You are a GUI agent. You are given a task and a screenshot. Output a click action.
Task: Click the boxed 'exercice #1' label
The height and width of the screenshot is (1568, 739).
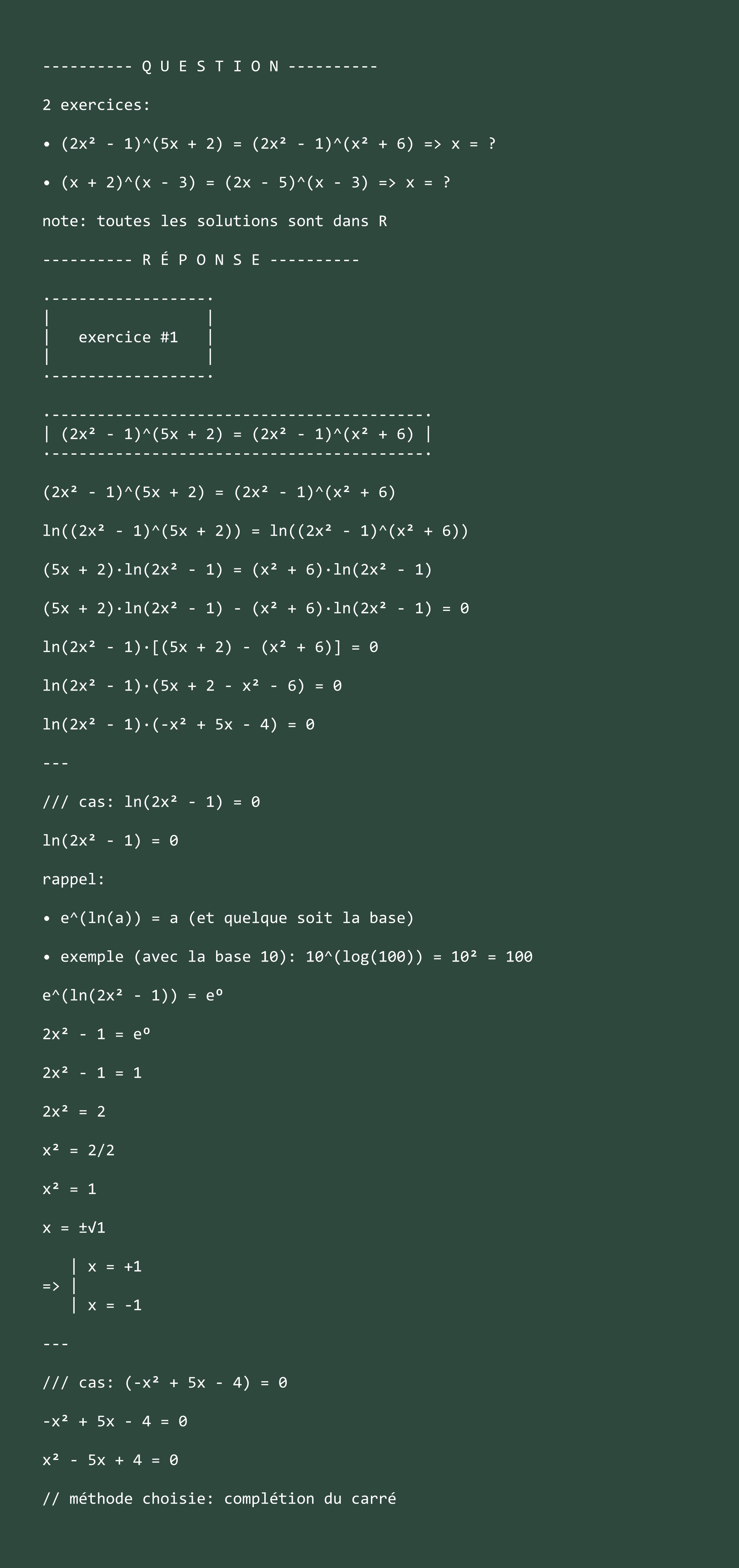(128, 337)
